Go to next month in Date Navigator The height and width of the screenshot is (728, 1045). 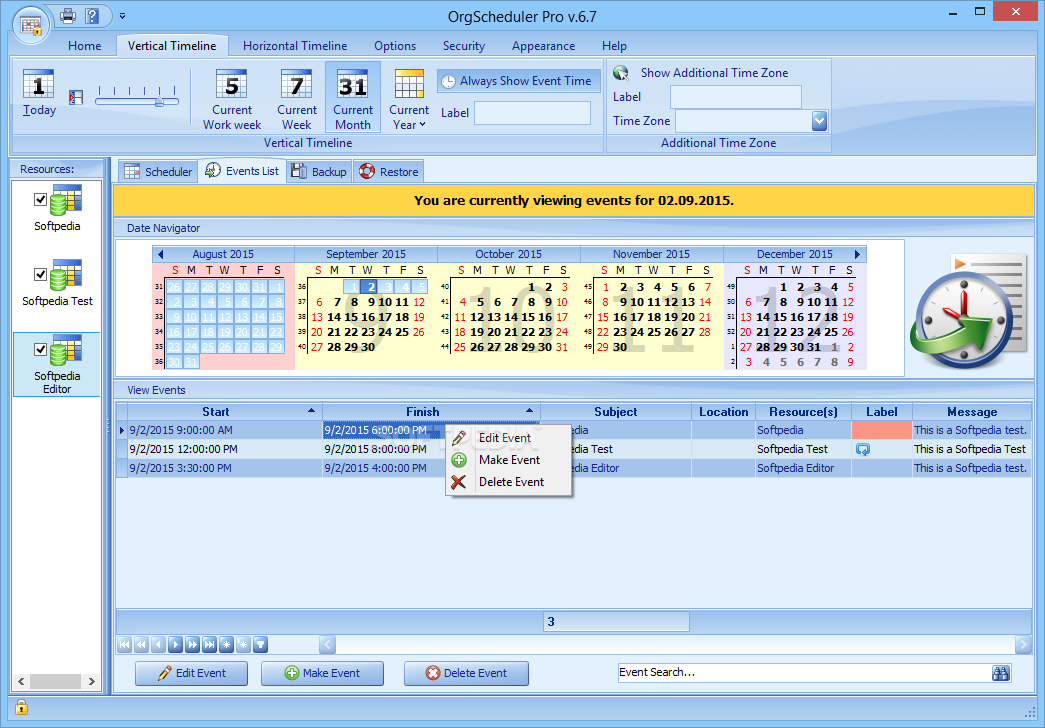(857, 254)
